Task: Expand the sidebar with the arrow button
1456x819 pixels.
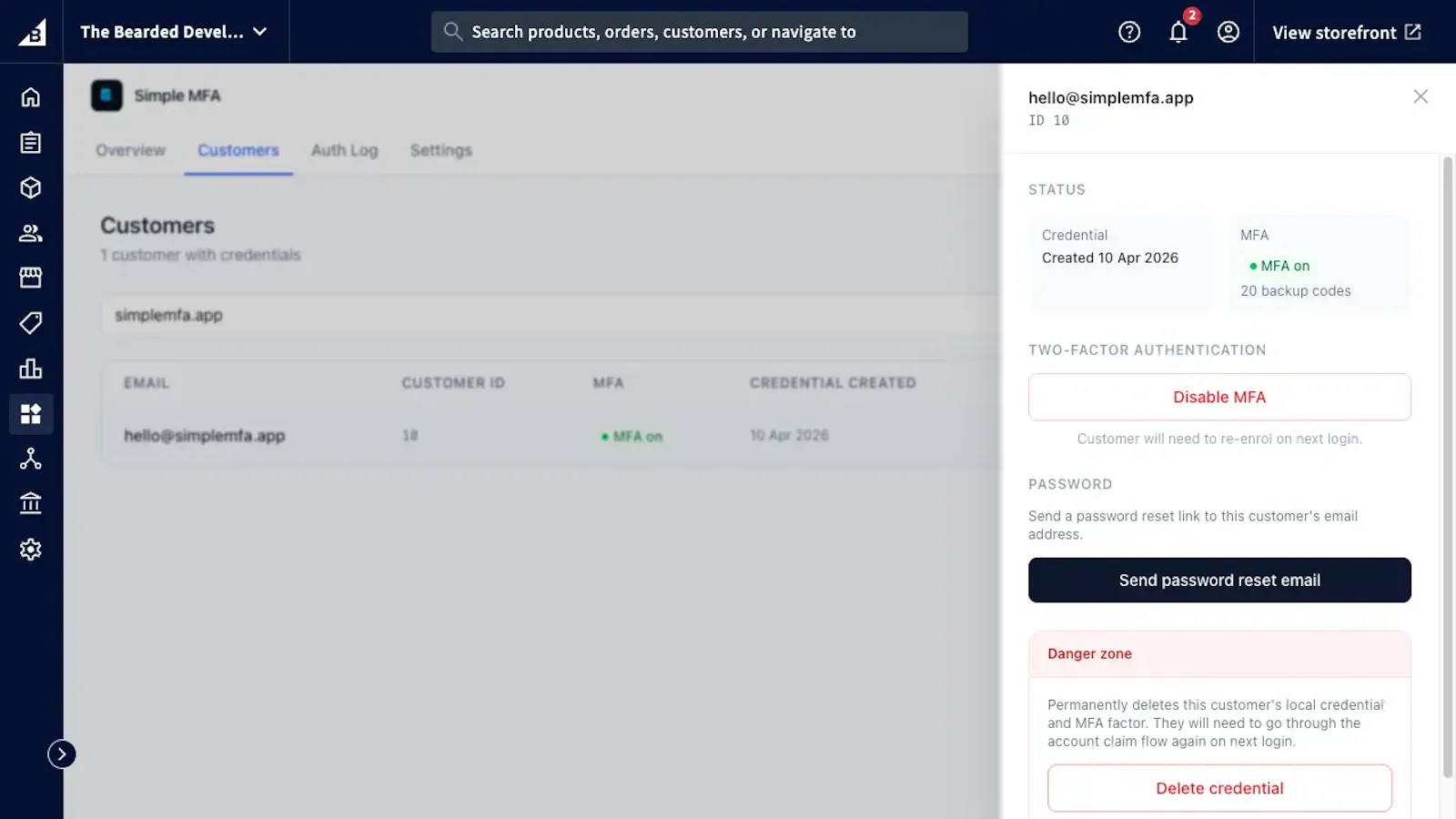Action: click(62, 754)
